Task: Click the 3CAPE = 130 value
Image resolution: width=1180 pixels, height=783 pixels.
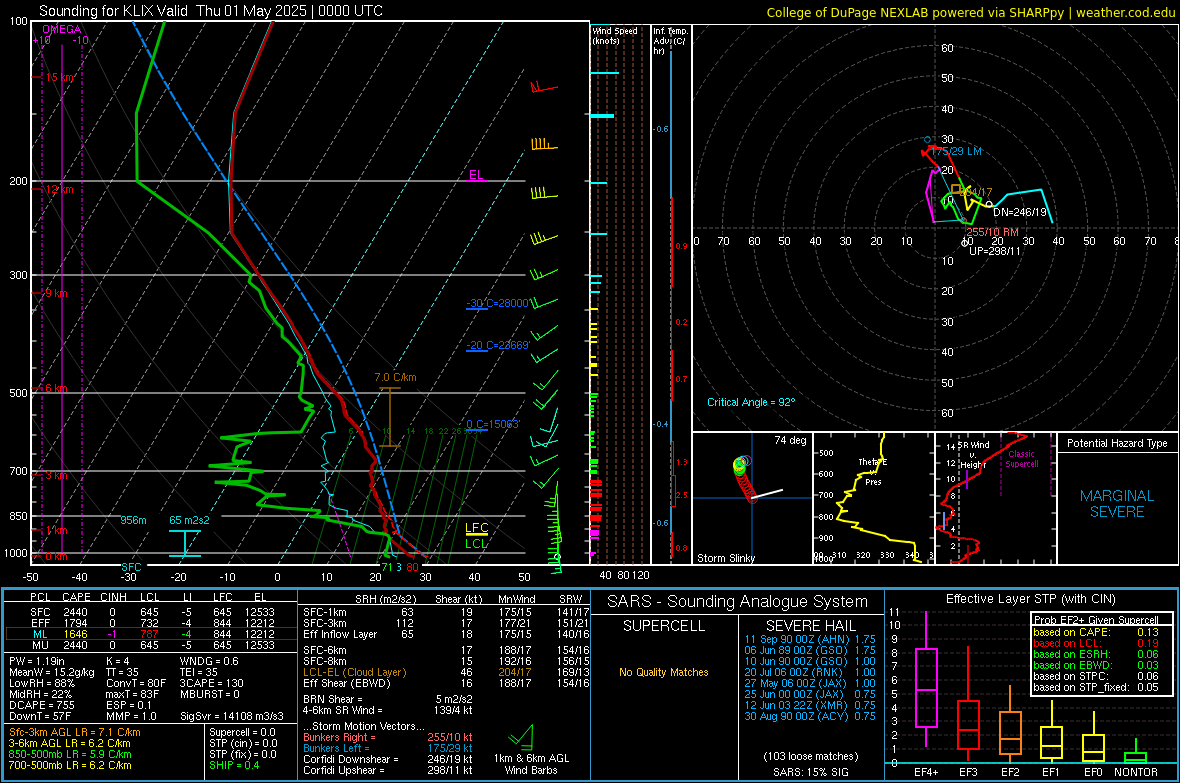Action: click(212, 683)
